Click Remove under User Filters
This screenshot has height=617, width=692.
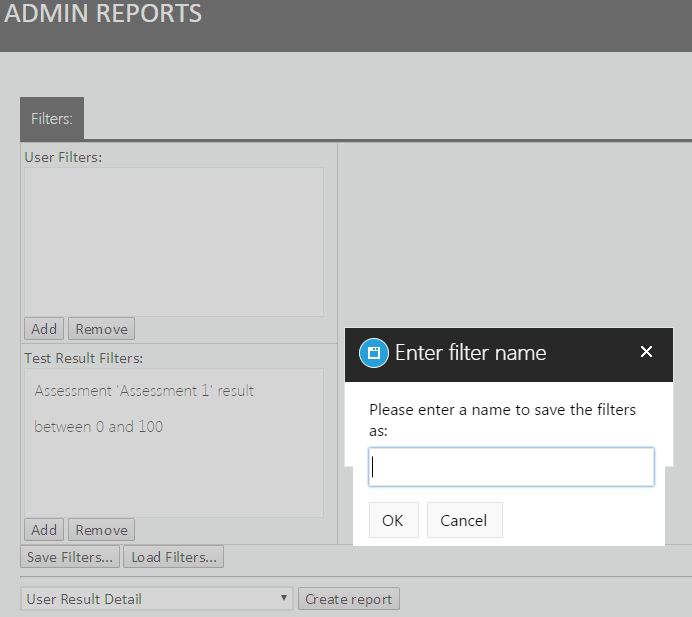coord(101,329)
